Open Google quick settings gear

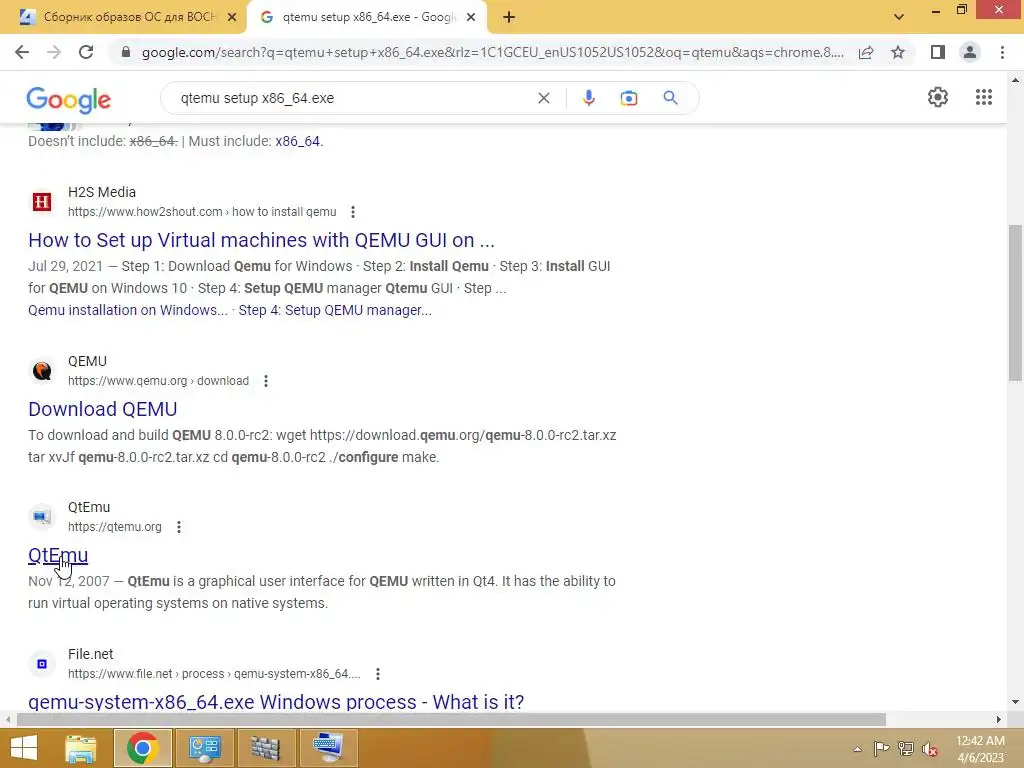coord(938,97)
